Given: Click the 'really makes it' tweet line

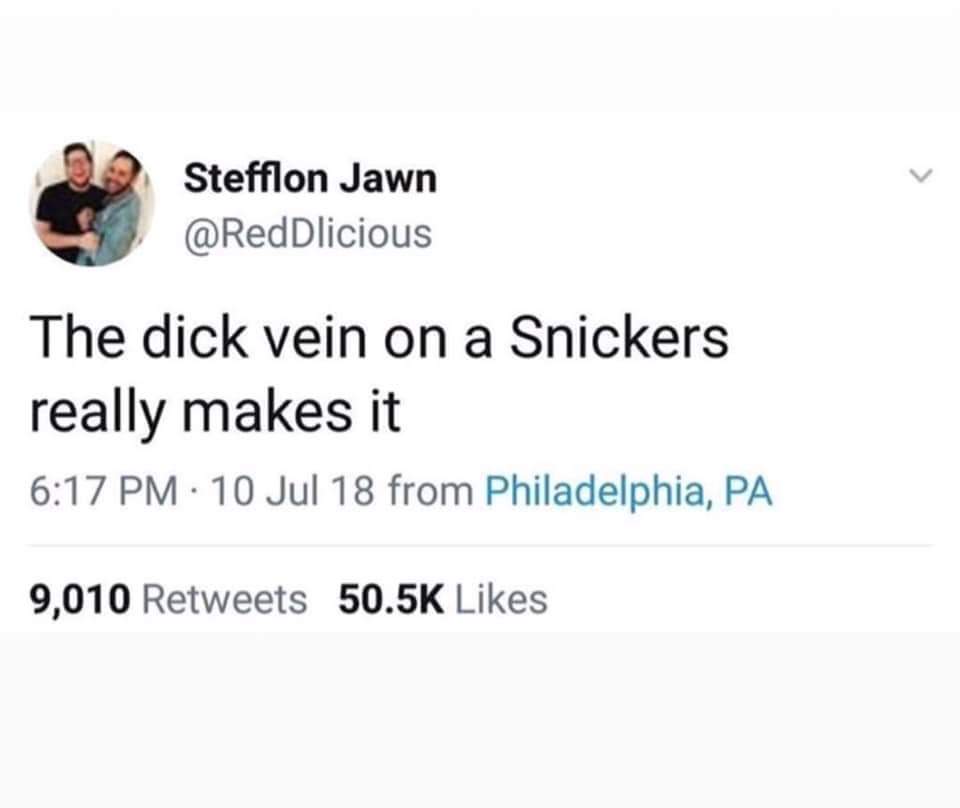Looking at the screenshot, I should coord(215,412).
